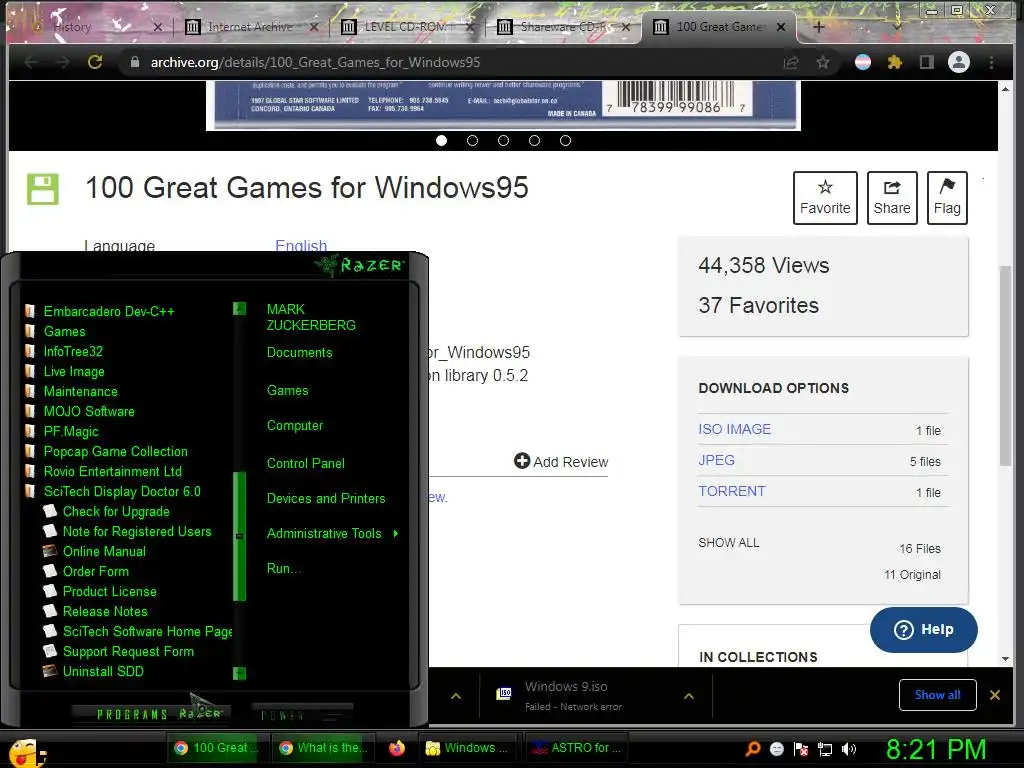This screenshot has width=1024, height=768.
Task: Launch Check for Upgrade shortcut
Action: tap(116, 511)
